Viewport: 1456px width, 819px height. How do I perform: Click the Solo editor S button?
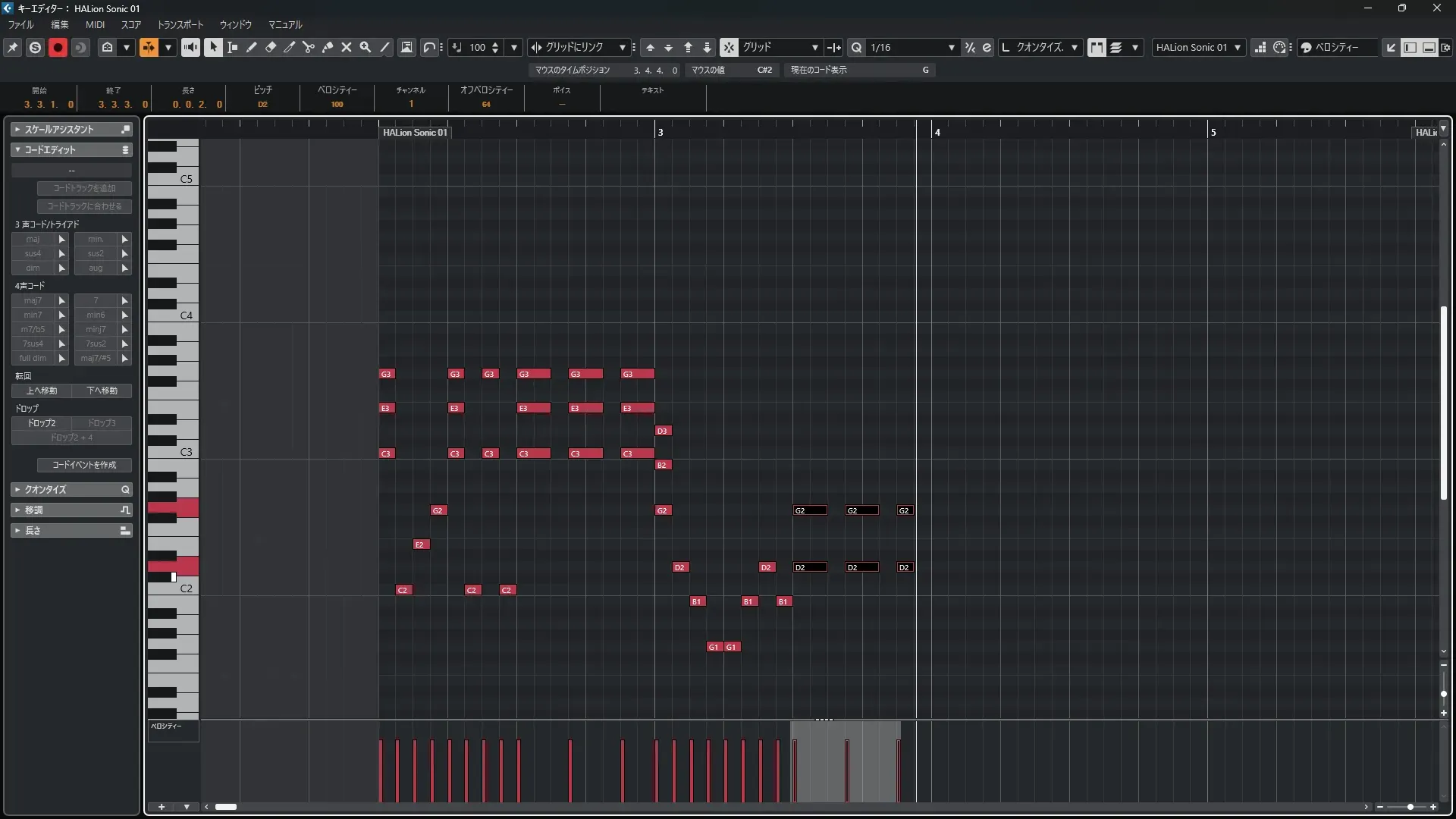point(35,47)
